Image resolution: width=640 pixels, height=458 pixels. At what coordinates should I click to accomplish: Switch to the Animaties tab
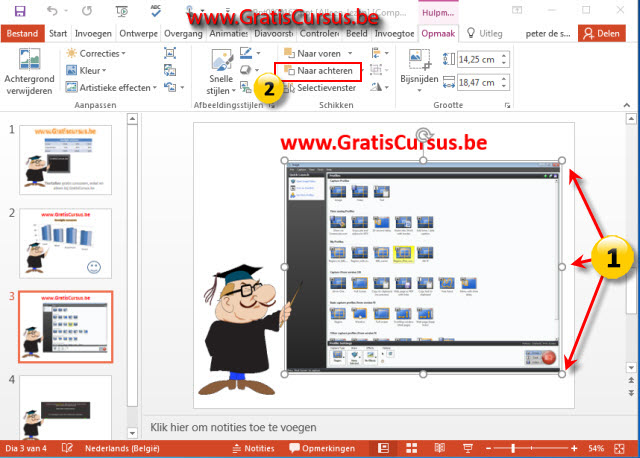(229, 33)
